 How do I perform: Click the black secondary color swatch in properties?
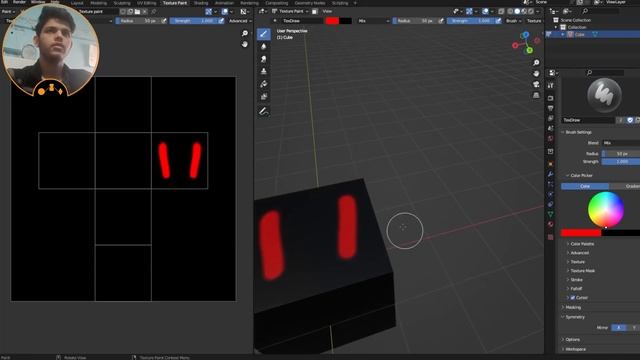tap(620, 233)
